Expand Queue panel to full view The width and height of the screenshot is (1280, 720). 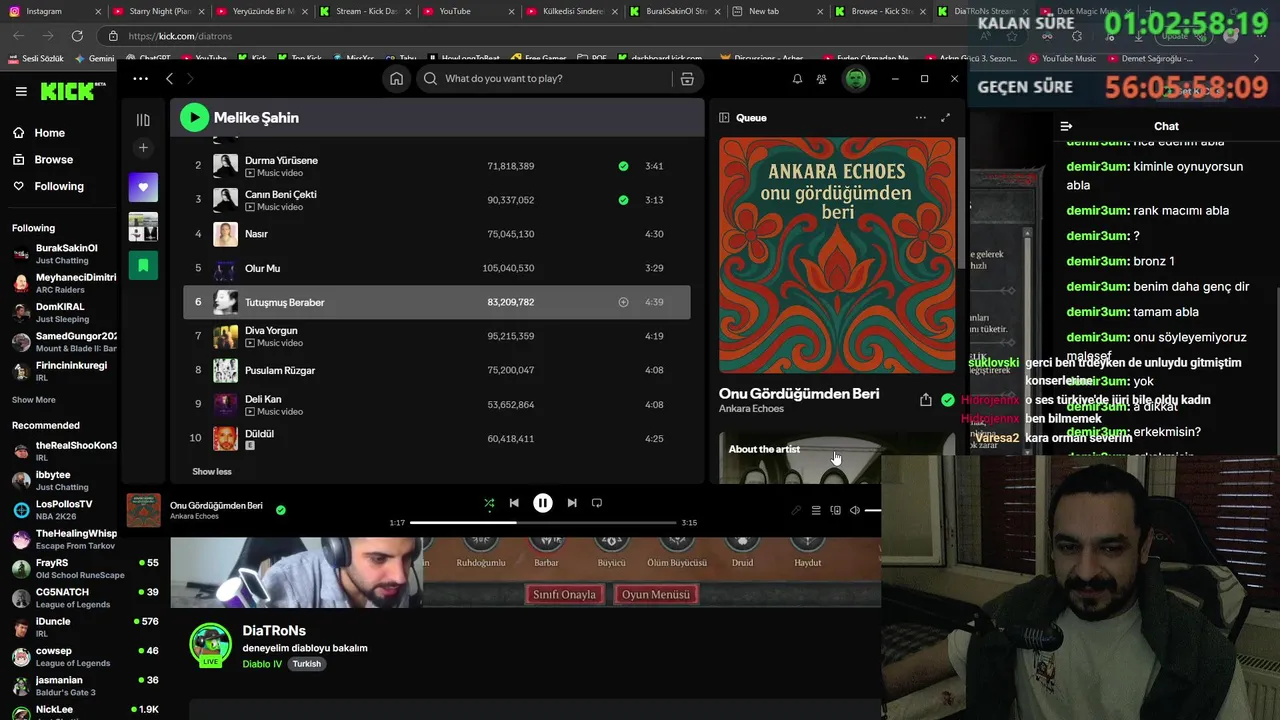coord(945,117)
